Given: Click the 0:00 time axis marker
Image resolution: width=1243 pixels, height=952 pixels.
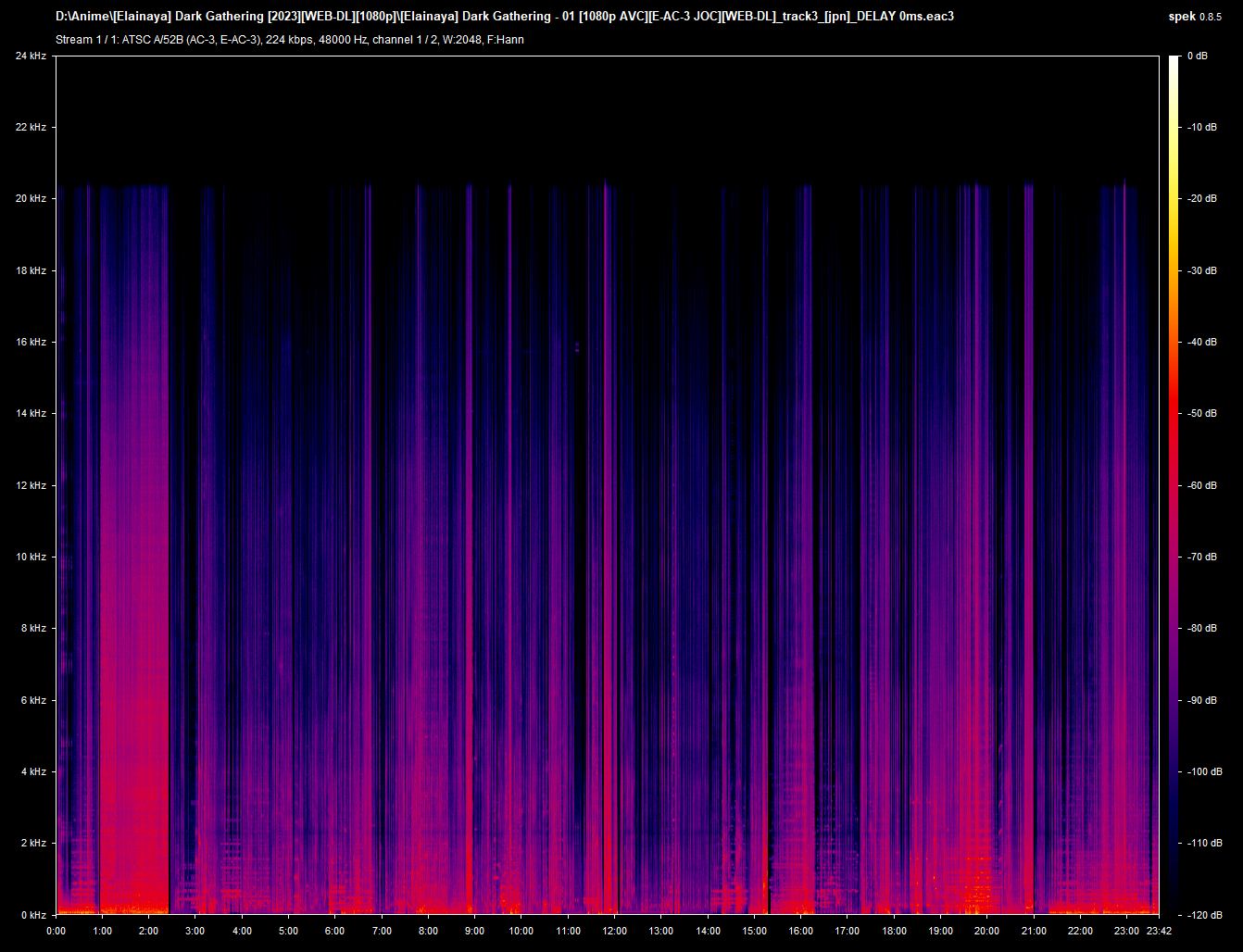Looking at the screenshot, I should [x=56, y=932].
